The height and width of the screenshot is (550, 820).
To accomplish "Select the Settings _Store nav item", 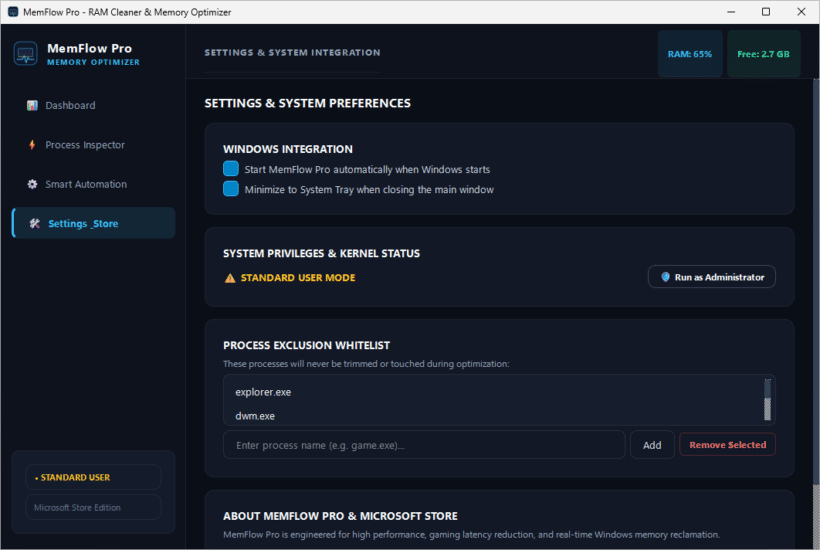I will tap(94, 223).
